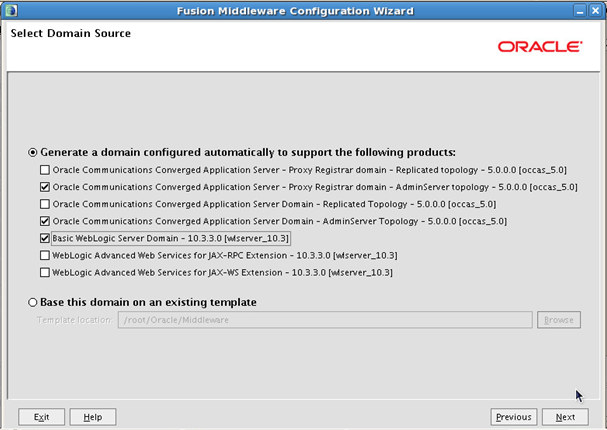Click the 'Select Domain Source' heading
The image size is (607, 430).
(70, 33)
